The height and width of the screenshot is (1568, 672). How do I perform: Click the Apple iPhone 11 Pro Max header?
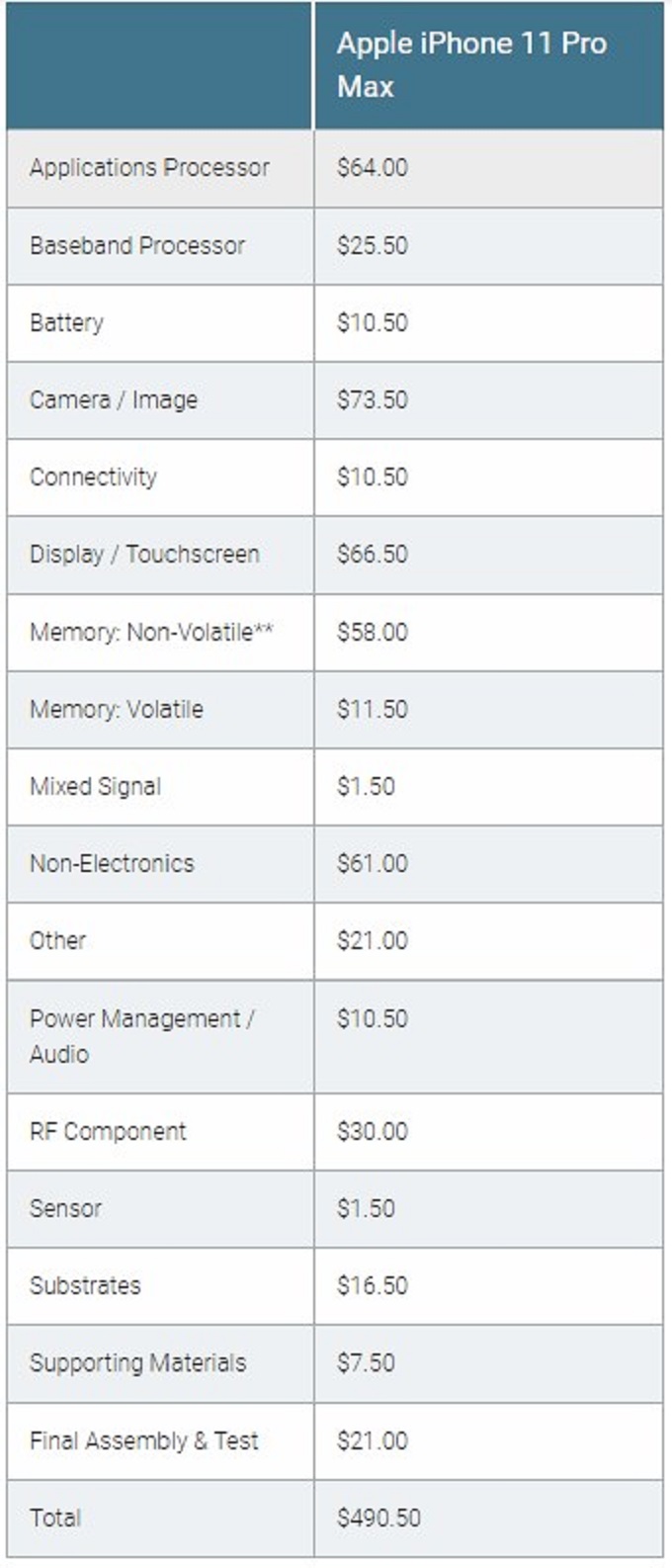[471, 64]
